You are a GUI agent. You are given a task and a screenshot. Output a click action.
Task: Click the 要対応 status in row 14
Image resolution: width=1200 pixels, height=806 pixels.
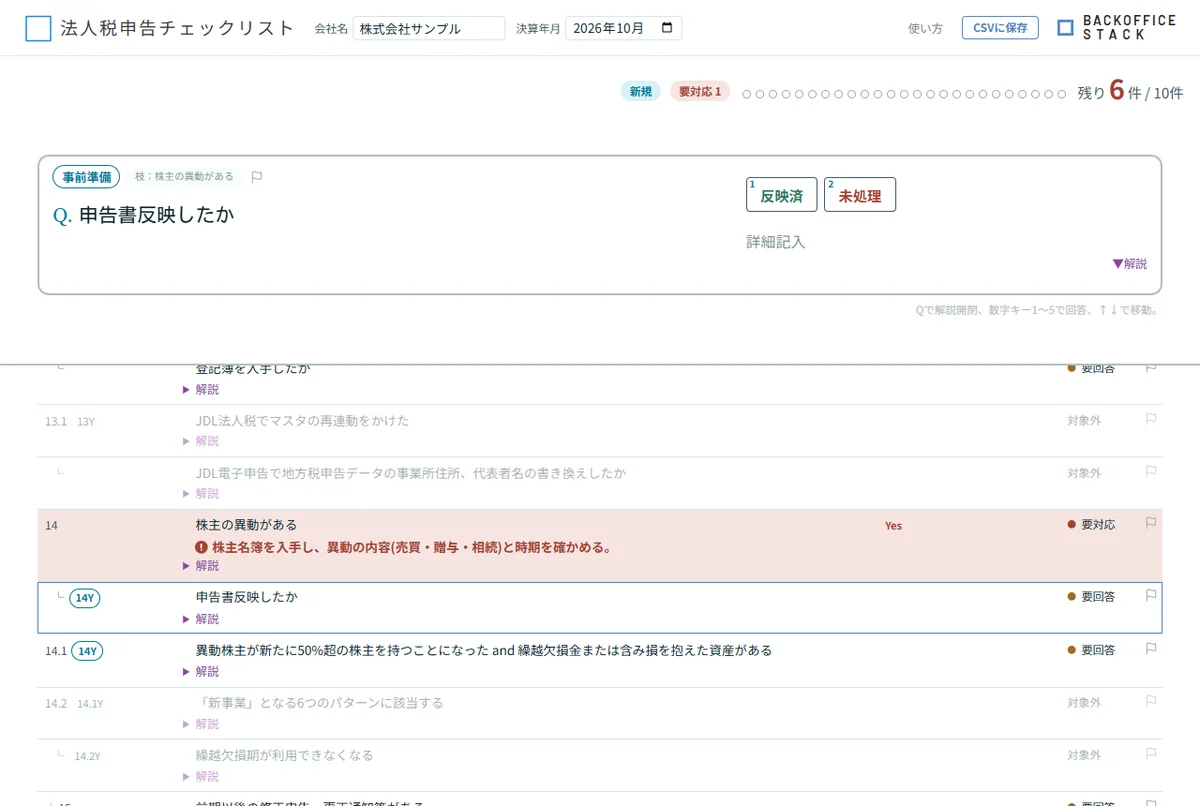click(x=1091, y=524)
